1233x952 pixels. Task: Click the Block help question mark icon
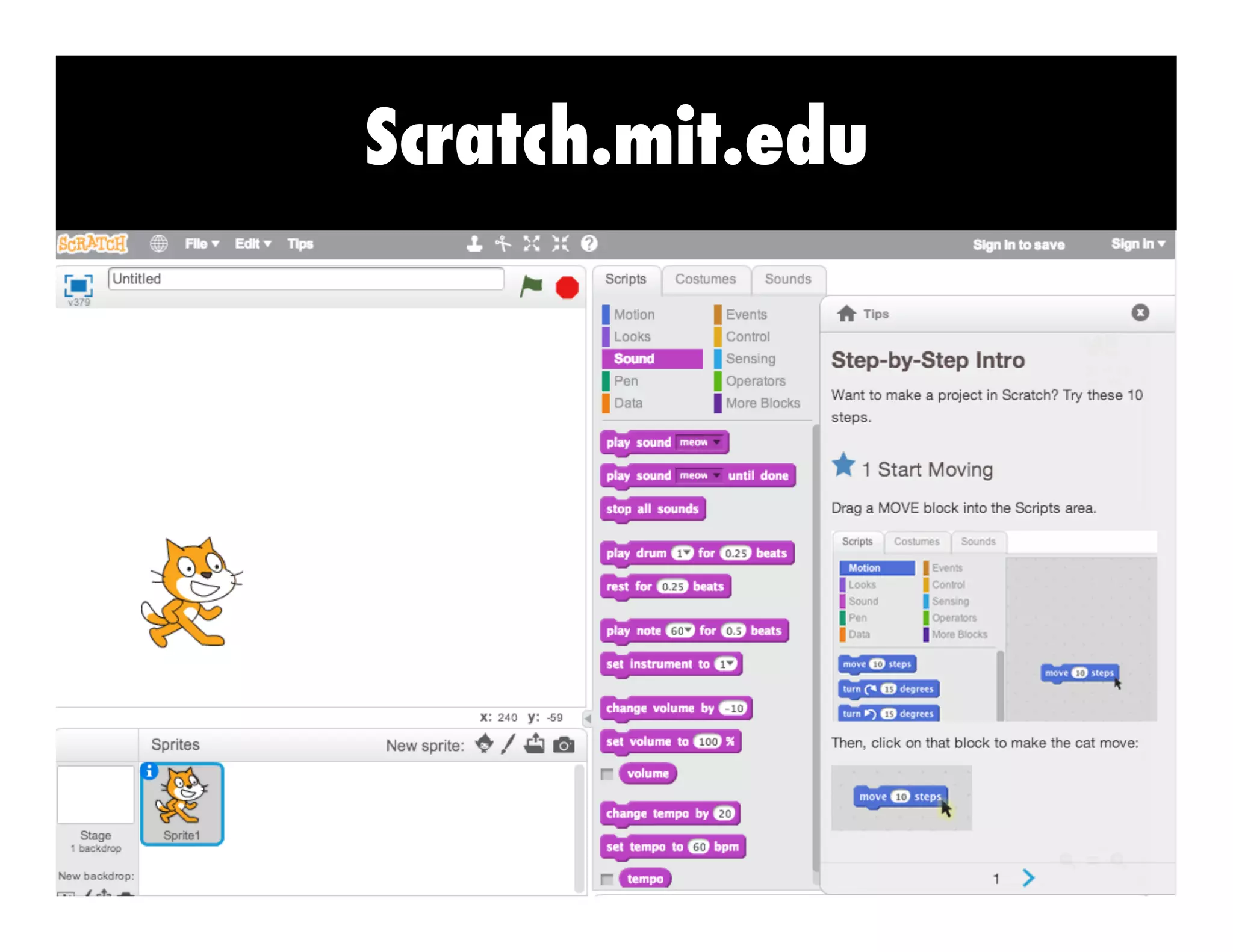(589, 244)
